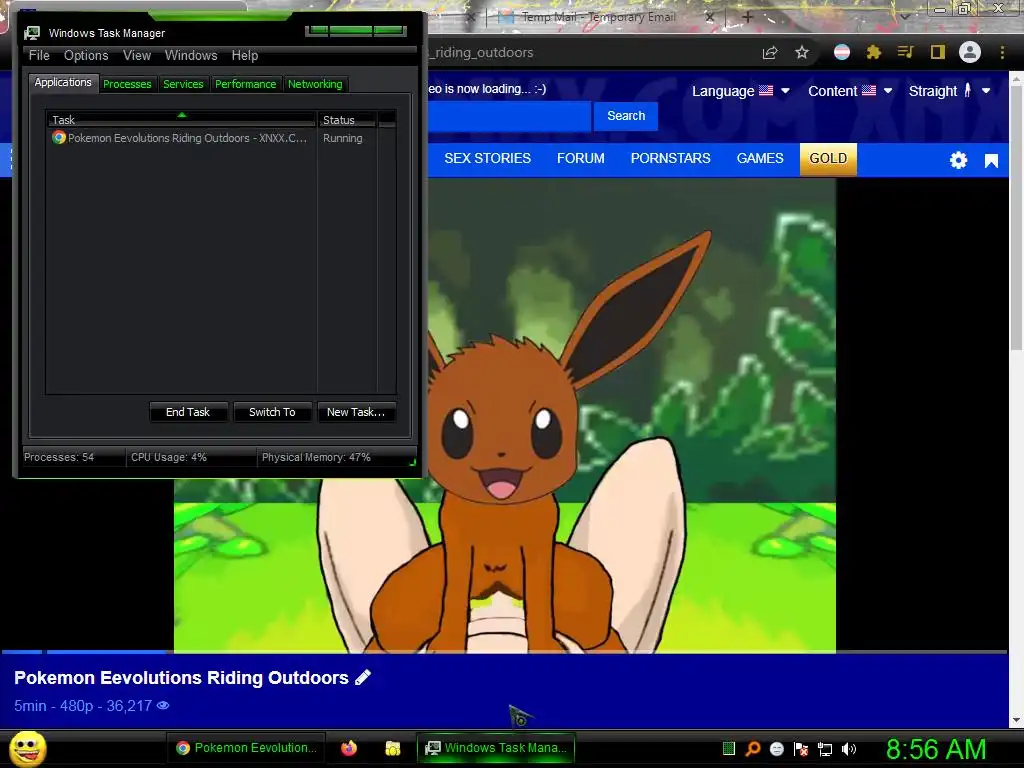This screenshot has width=1024, height=768.
Task: Toggle the Chrome side panel icon
Action: coord(938,52)
